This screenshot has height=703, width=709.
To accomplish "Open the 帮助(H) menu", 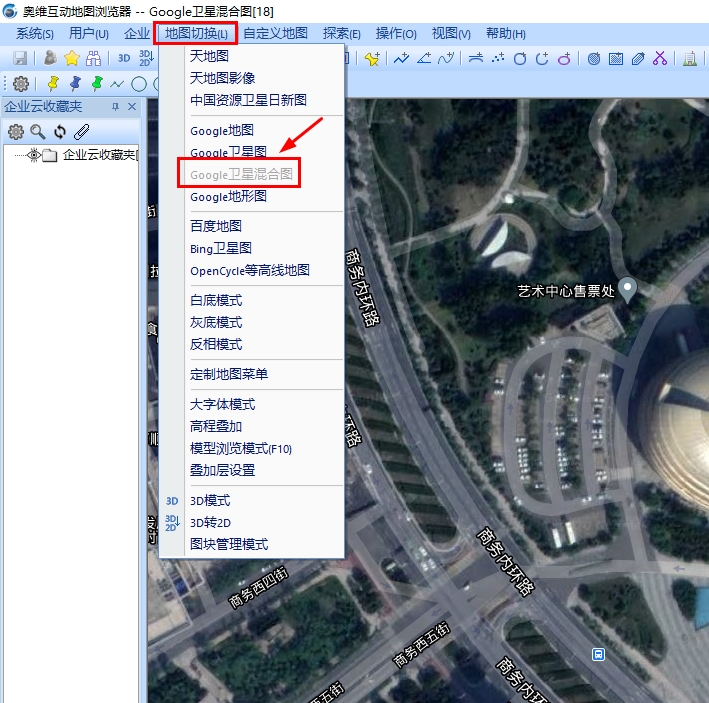I will (x=506, y=34).
